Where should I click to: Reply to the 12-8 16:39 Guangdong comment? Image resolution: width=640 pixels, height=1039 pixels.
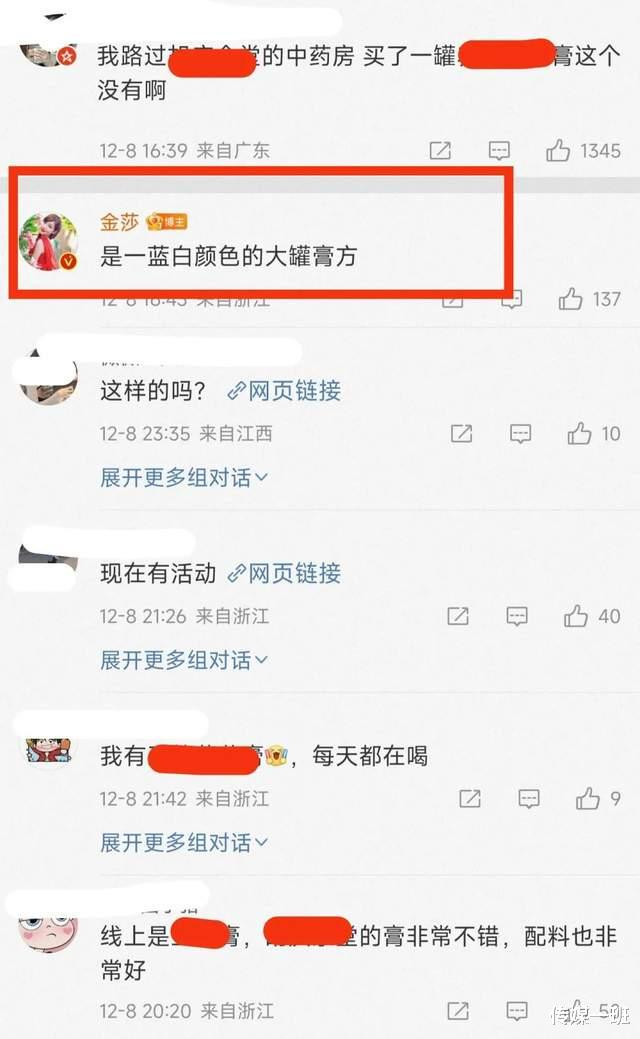pos(499,150)
